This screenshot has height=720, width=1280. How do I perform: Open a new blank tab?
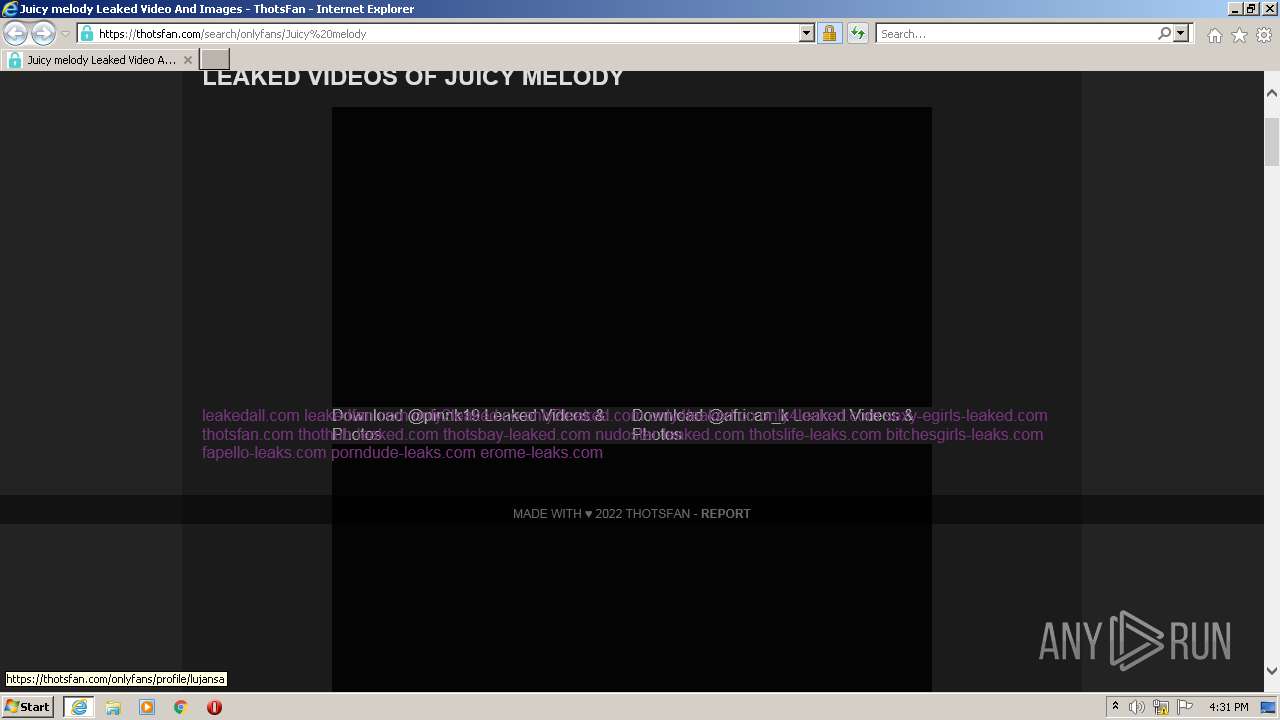(x=215, y=60)
